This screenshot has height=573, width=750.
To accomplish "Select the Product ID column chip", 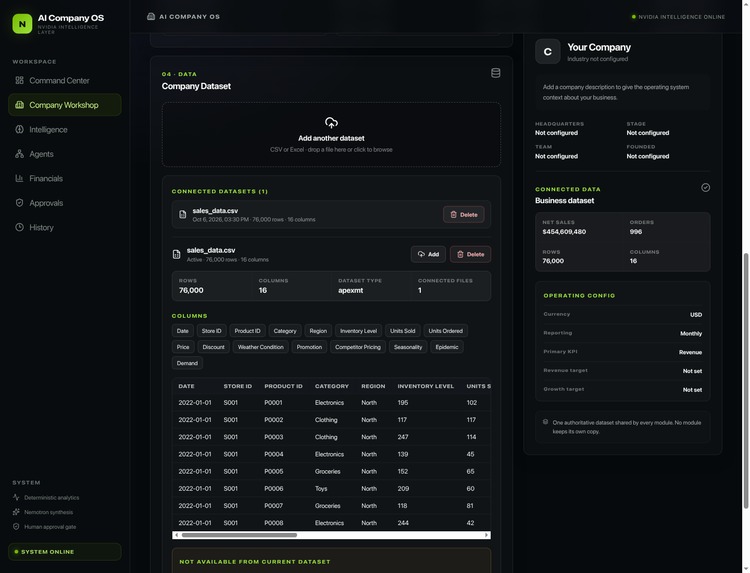I will tap(247, 331).
